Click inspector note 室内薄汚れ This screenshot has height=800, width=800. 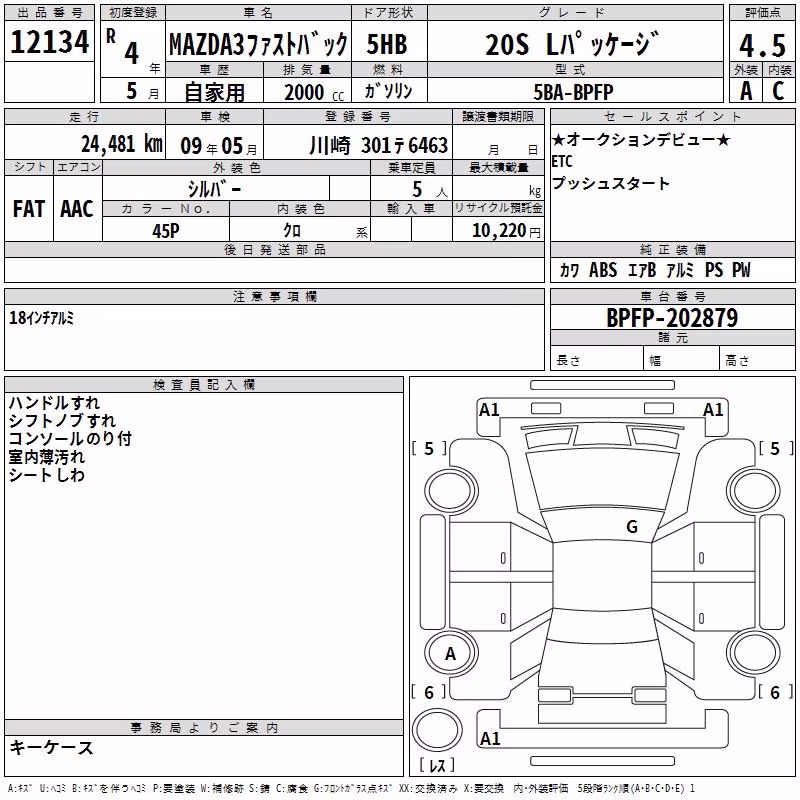click(46, 457)
